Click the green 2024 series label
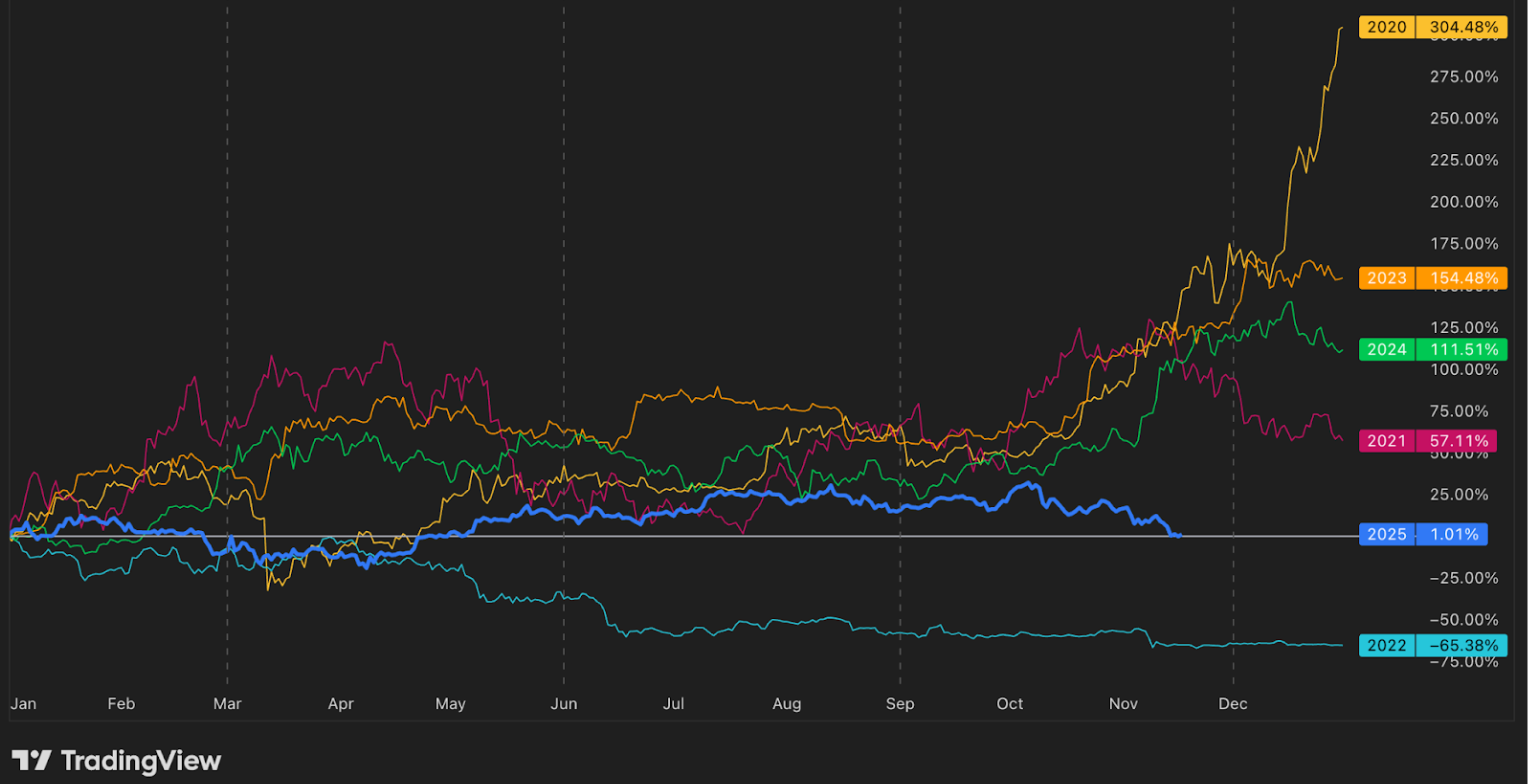This screenshot has height=784, width=1529. [x=1386, y=349]
